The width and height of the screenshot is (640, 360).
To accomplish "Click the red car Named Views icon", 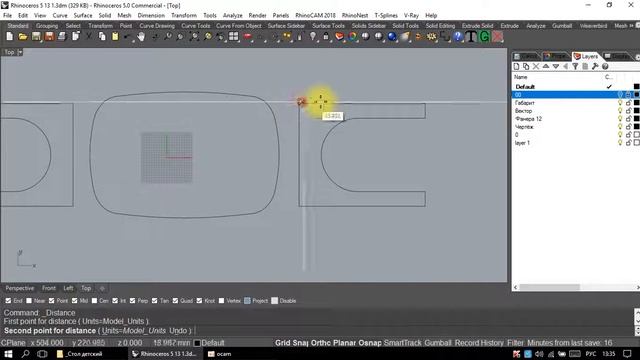I will 247,37.
